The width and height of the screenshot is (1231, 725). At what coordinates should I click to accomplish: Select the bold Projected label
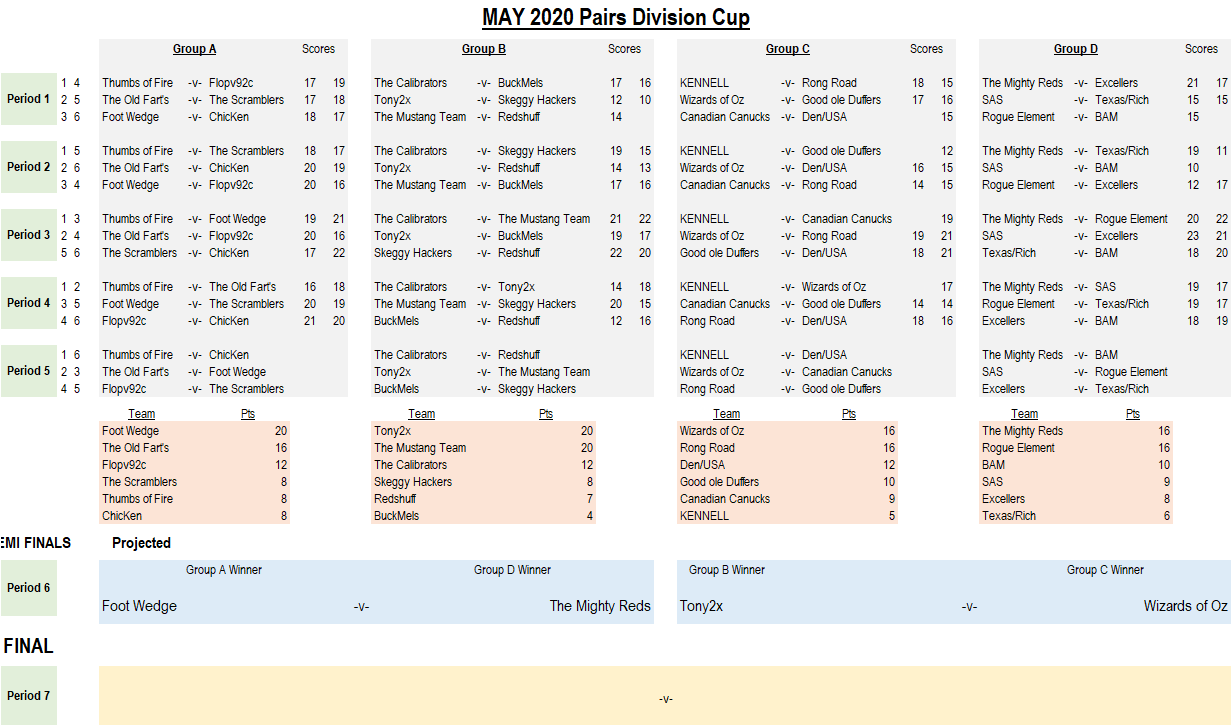(141, 543)
